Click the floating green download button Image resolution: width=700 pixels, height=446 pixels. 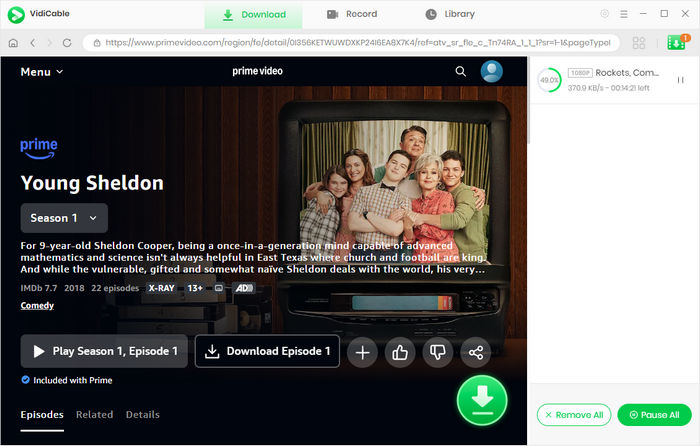tap(482, 400)
